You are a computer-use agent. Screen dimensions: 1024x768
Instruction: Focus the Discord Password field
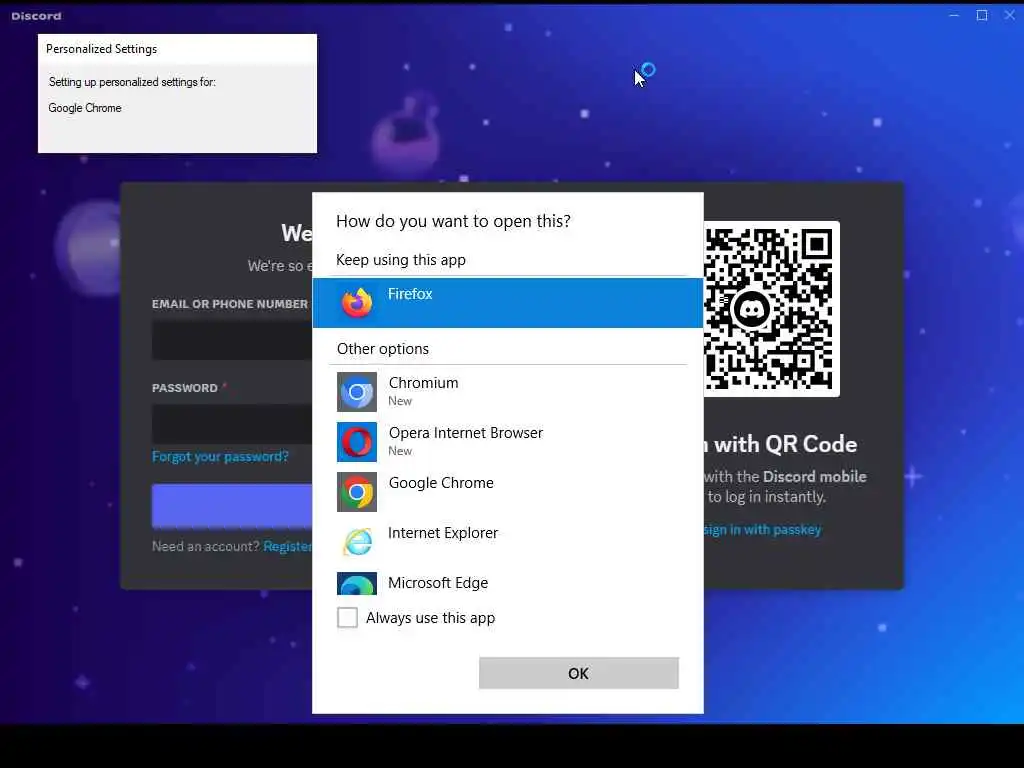coord(232,424)
